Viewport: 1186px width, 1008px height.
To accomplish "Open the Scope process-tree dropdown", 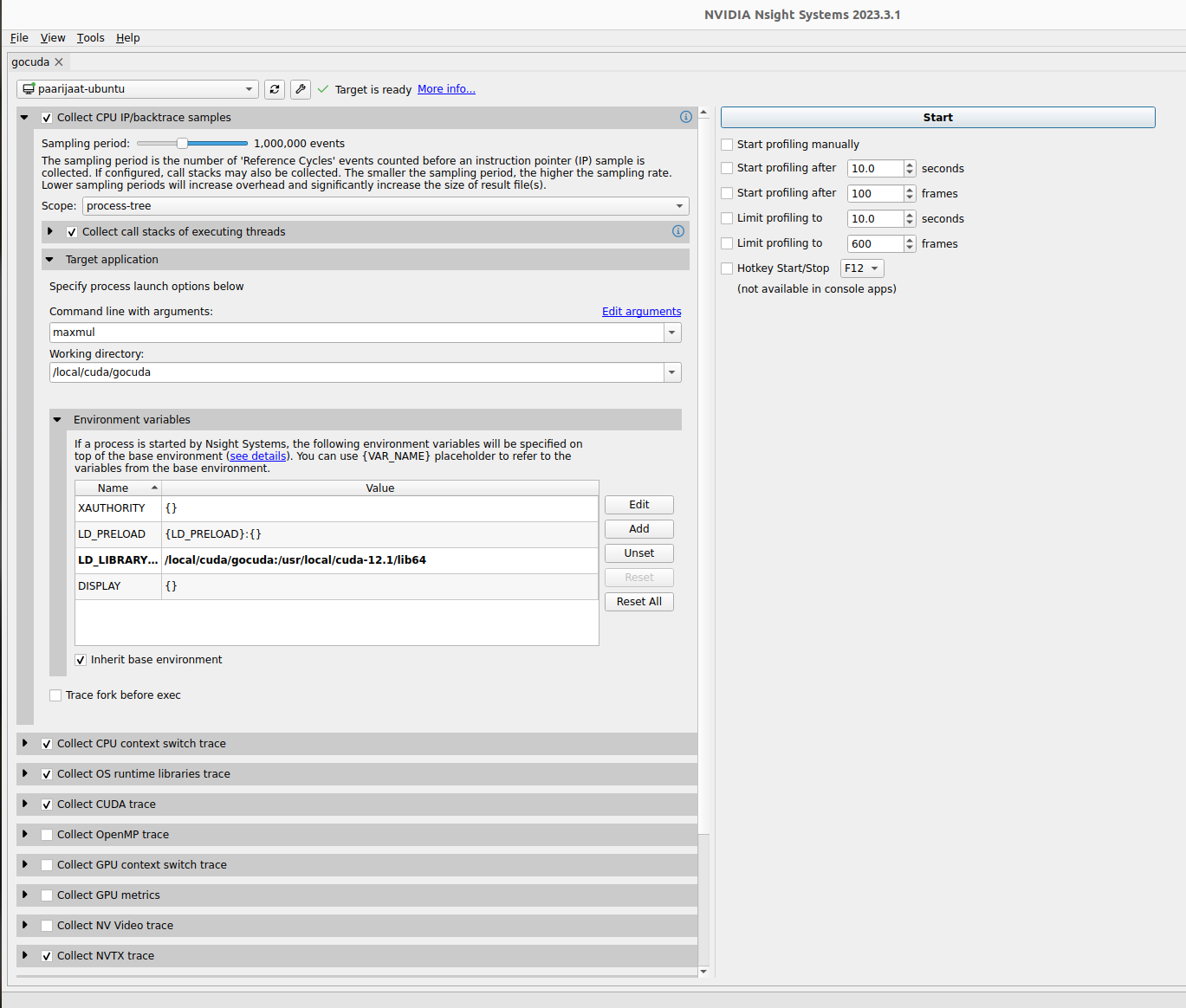I will pos(386,206).
